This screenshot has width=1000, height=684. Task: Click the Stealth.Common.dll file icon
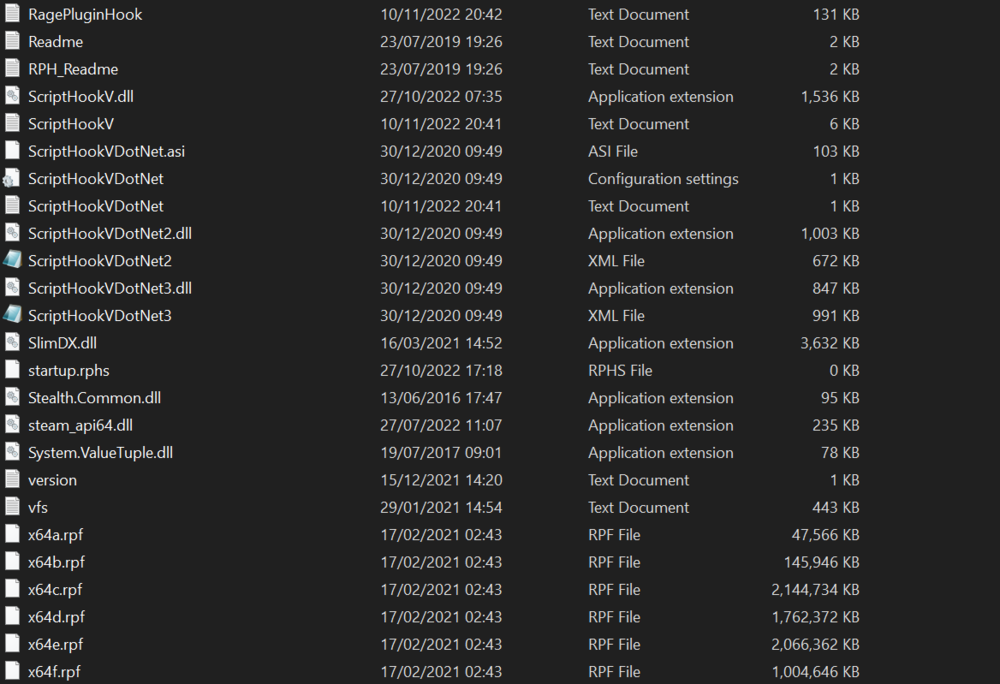click(12, 398)
